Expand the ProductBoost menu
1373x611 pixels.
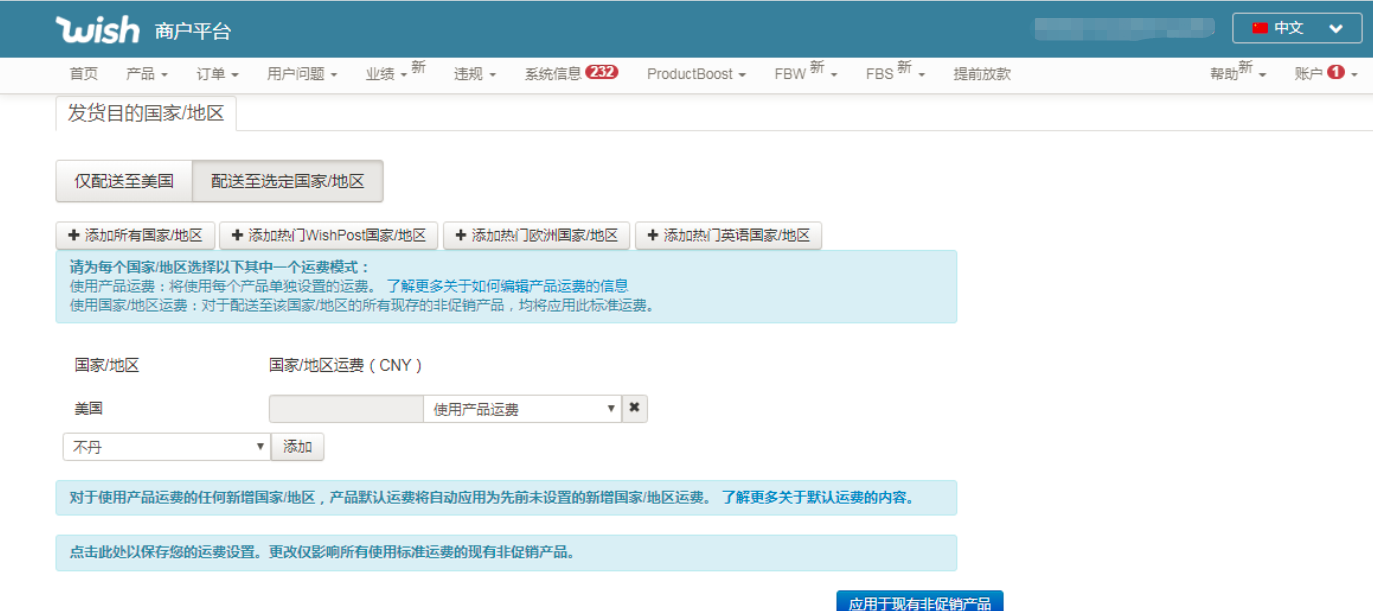click(x=696, y=74)
